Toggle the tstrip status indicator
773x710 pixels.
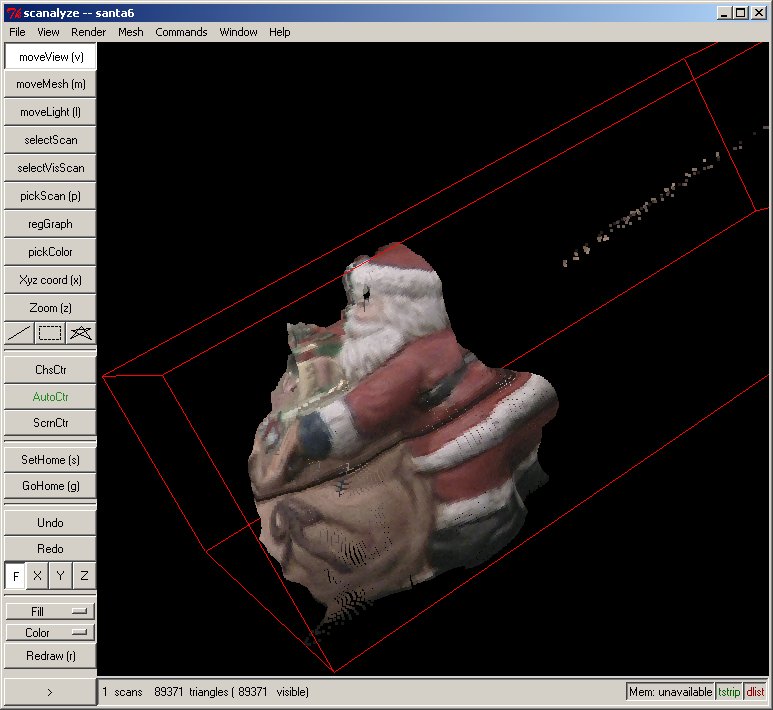[x=729, y=692]
